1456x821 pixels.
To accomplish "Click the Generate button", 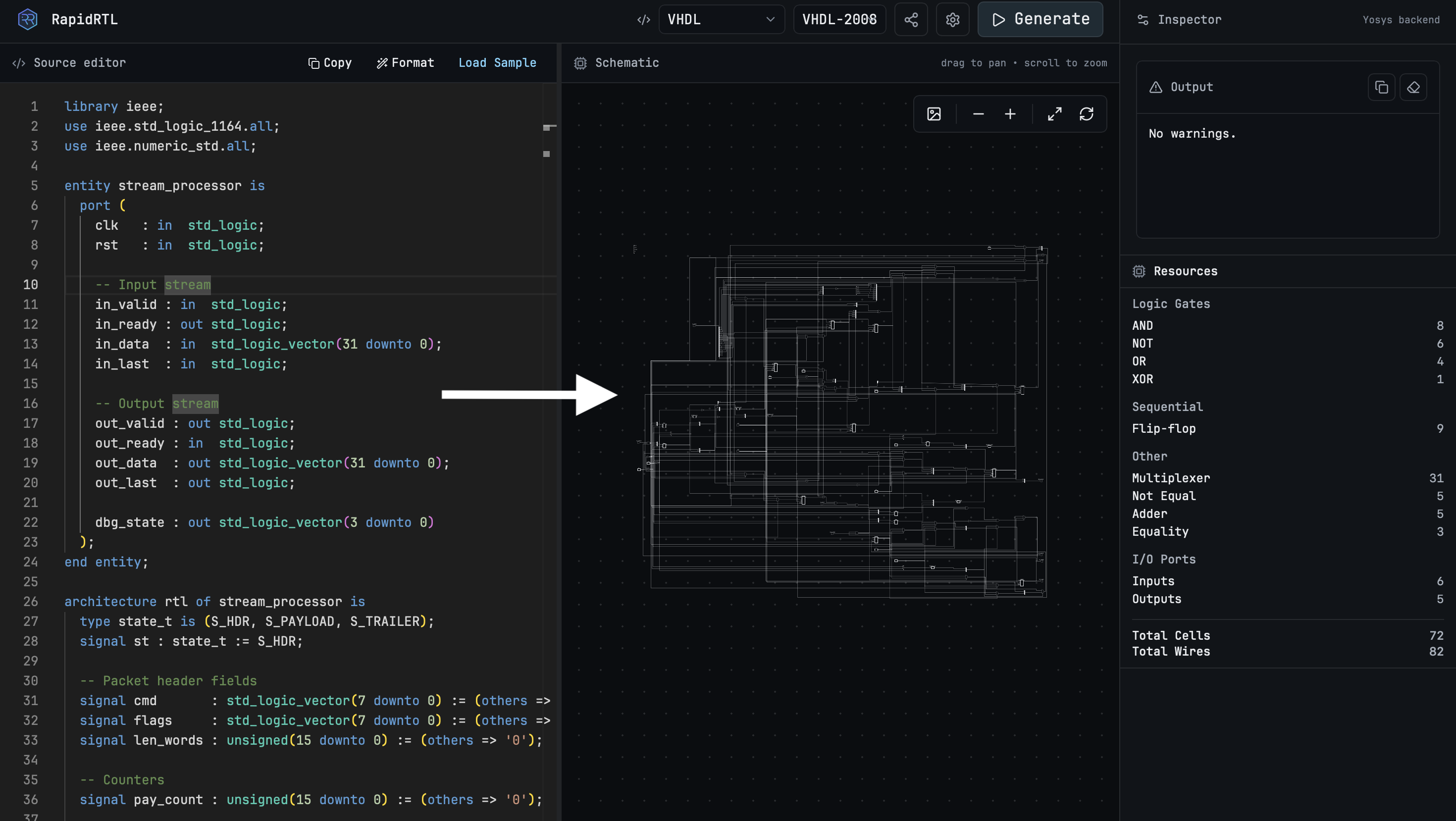I will click(1040, 19).
